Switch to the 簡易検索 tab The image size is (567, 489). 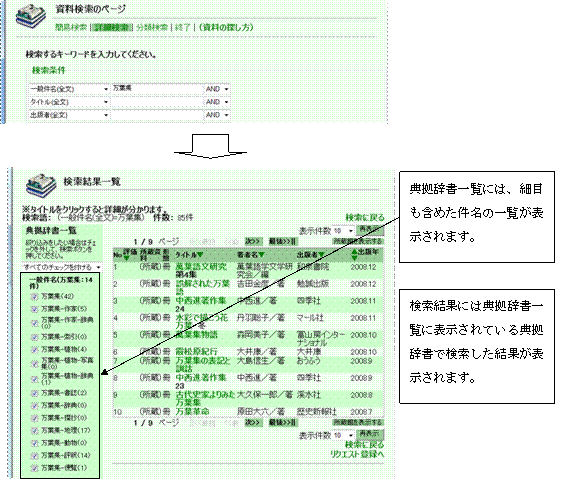71,27
